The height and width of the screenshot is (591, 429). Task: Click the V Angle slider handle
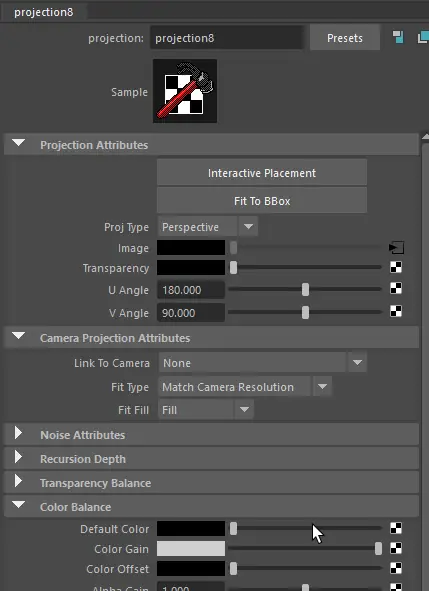pos(305,312)
